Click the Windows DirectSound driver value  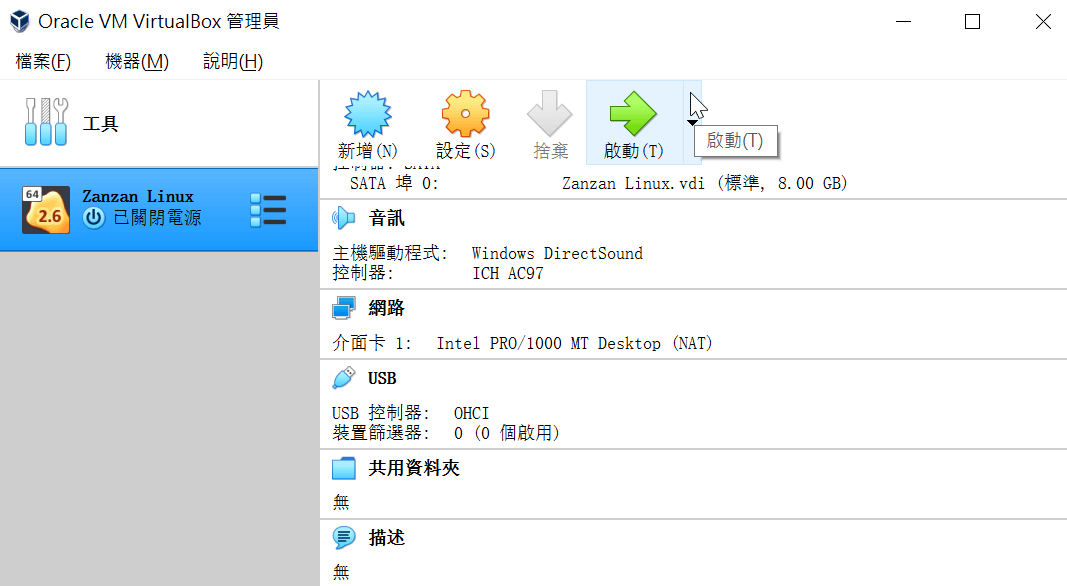click(557, 253)
